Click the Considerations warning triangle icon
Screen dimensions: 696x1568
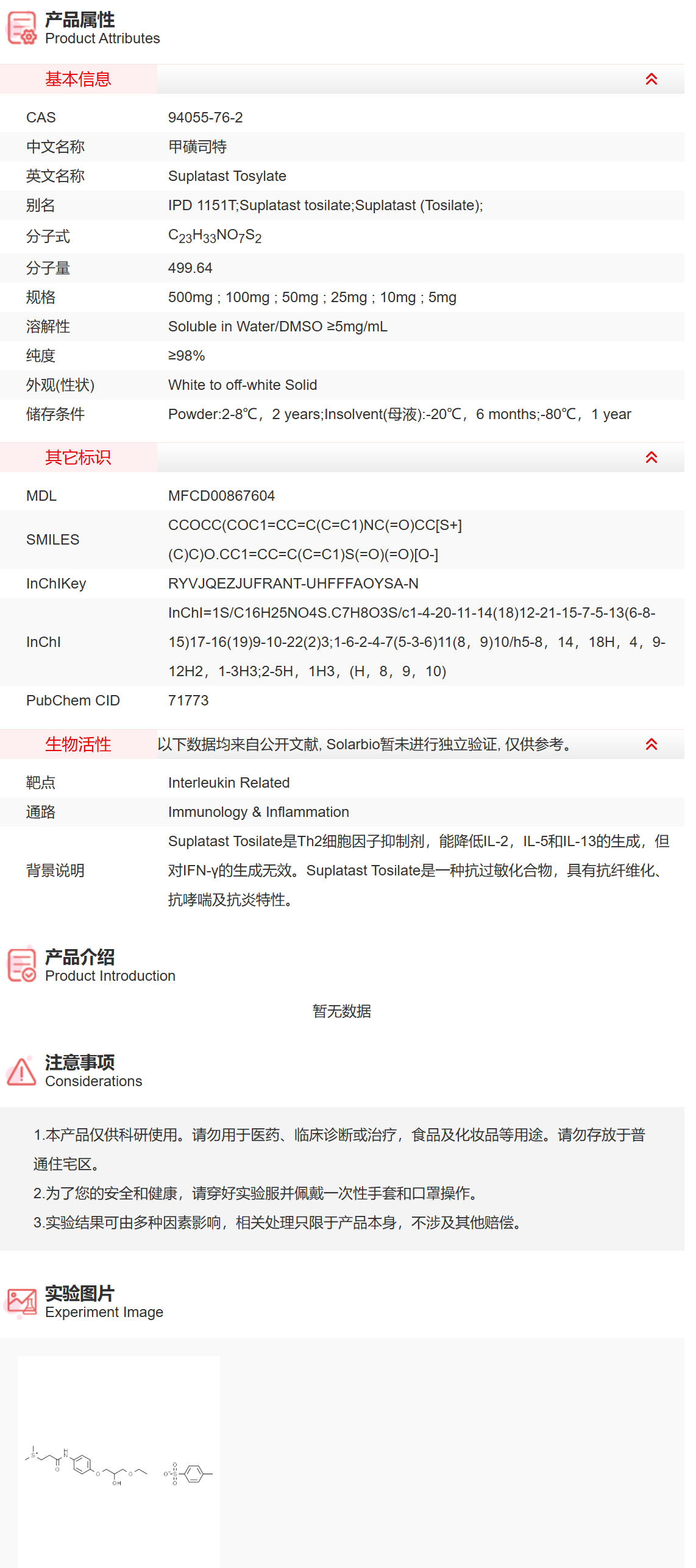pyautogui.click(x=21, y=1072)
